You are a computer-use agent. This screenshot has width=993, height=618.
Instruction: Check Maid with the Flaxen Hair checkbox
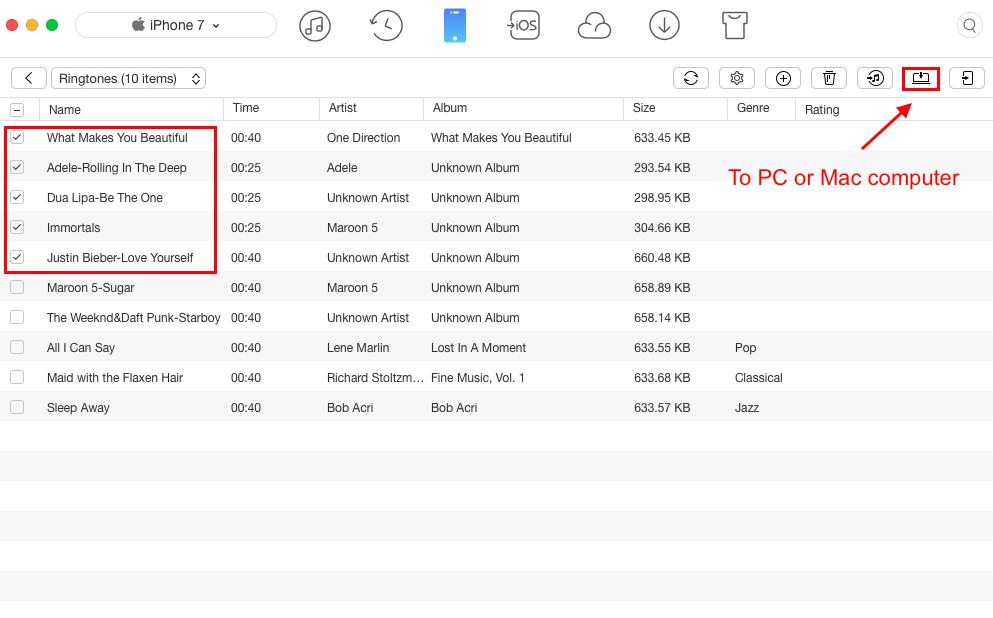17,377
